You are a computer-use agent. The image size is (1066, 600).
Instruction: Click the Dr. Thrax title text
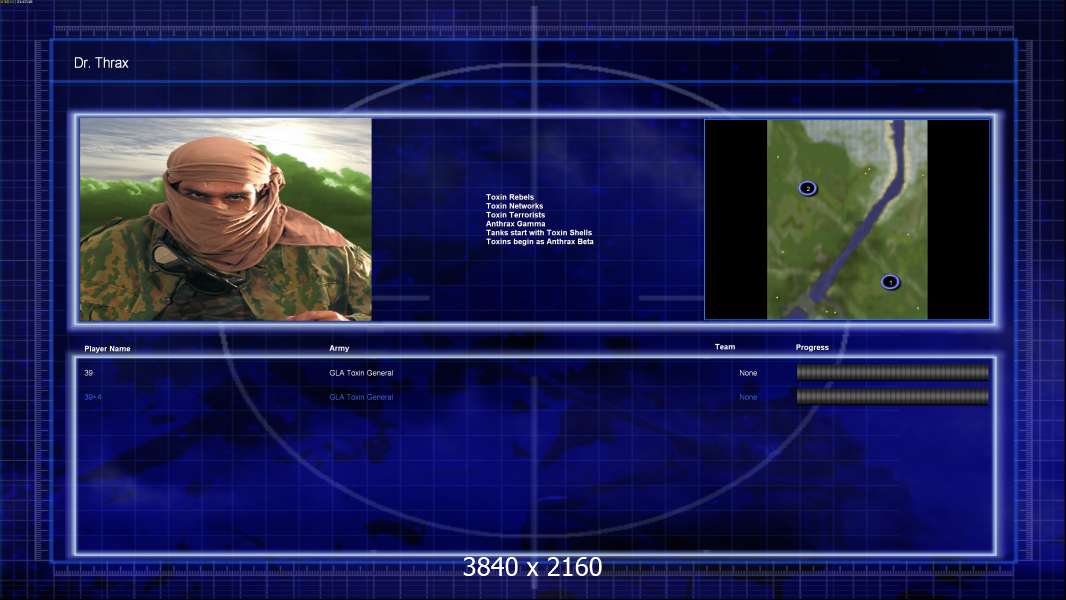pos(101,63)
